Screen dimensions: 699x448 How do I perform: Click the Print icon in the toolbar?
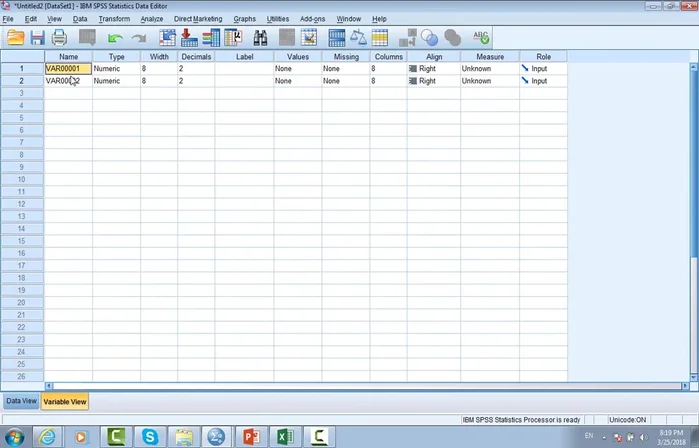tap(59, 38)
